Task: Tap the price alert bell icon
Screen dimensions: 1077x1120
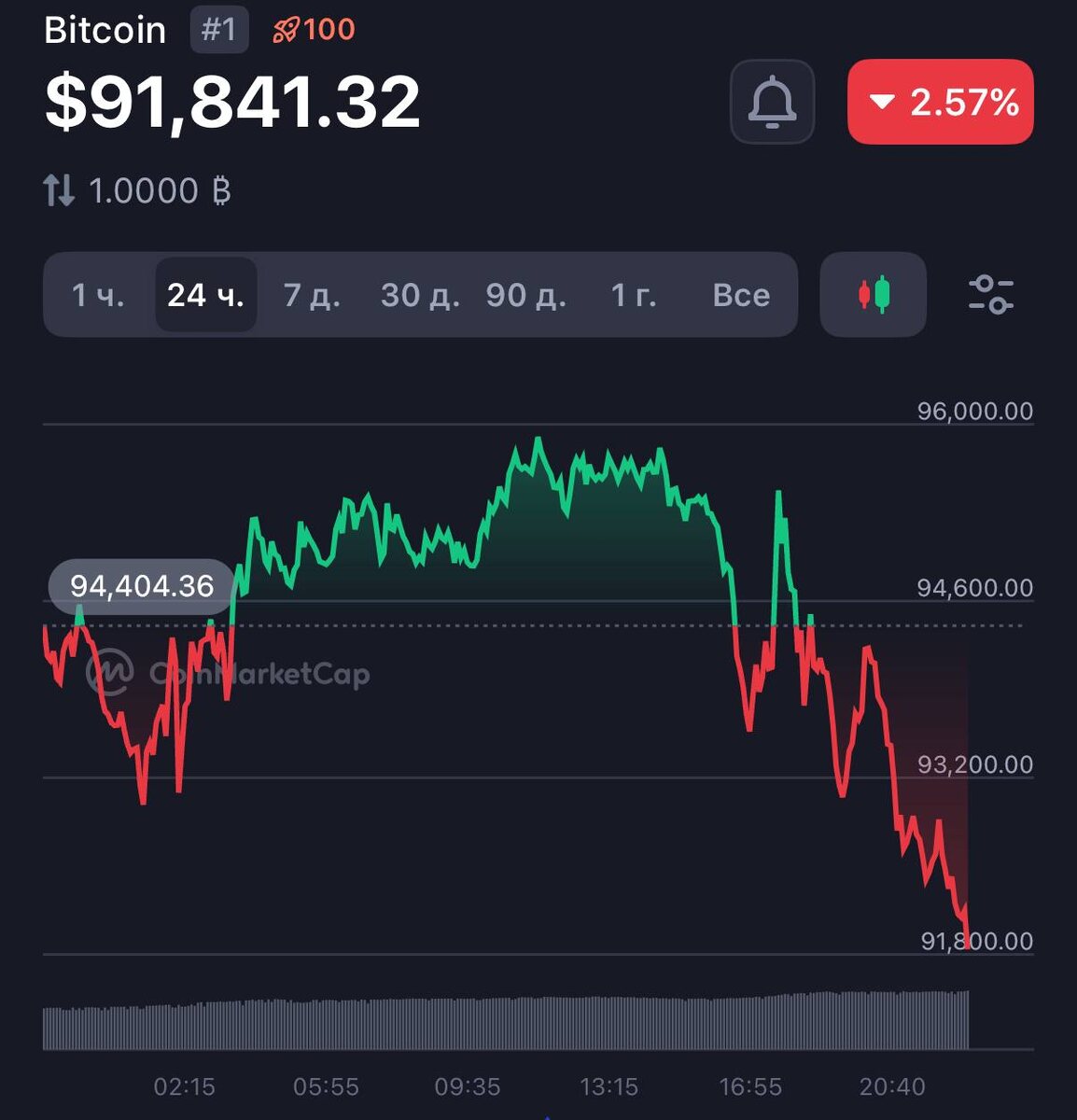Action: 772,102
